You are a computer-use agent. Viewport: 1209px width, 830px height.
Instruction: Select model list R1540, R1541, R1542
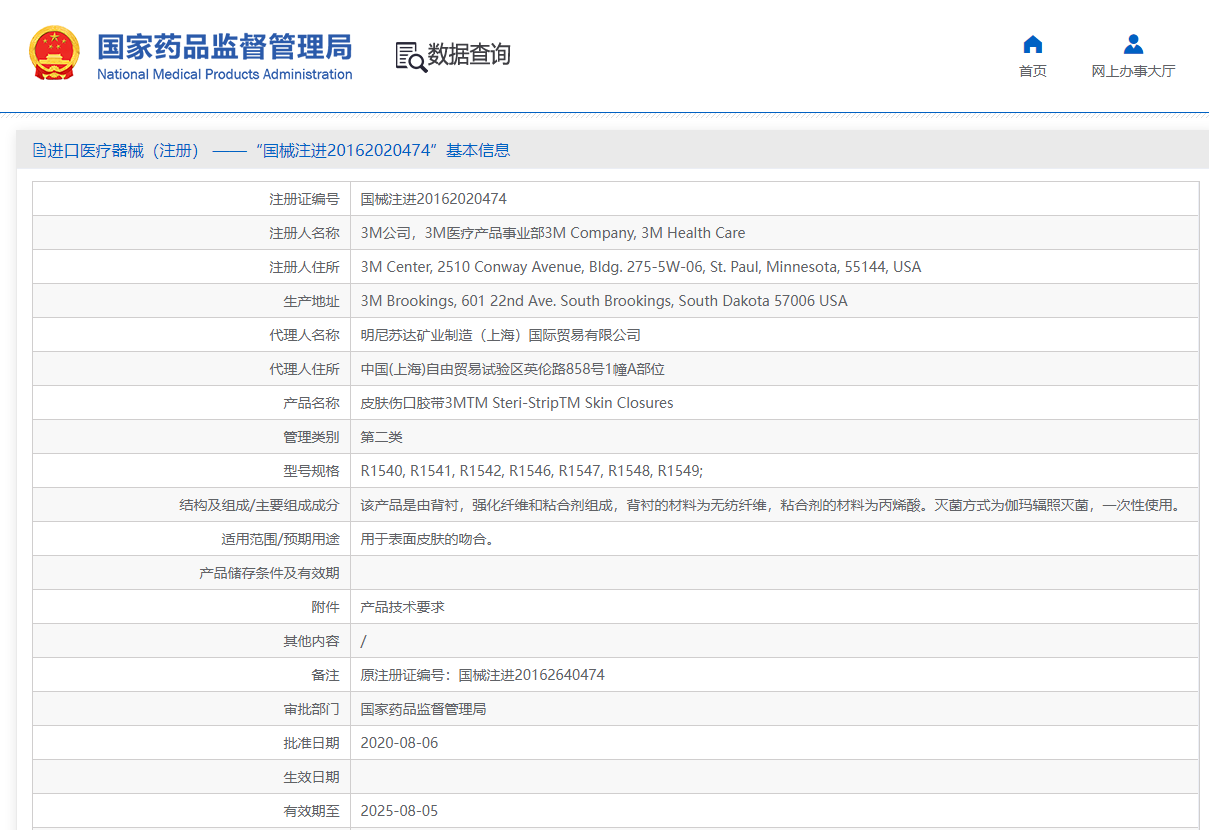coord(532,471)
